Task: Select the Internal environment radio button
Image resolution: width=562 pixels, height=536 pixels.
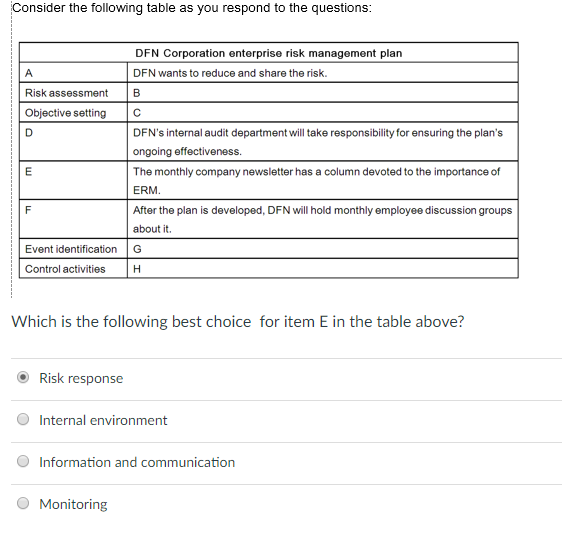Action: pos(23,419)
